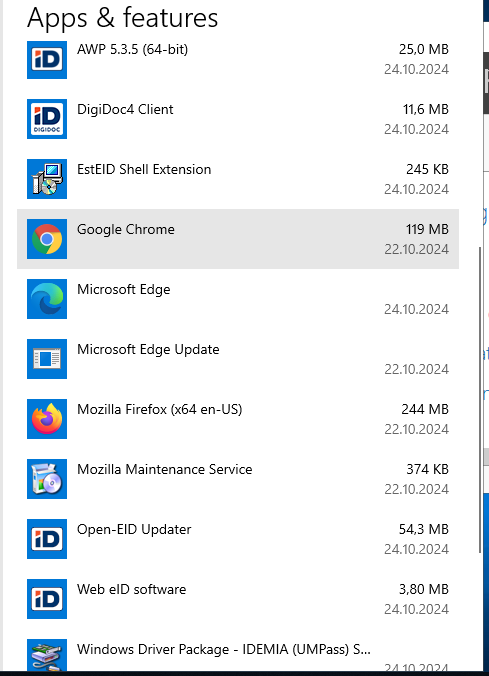This screenshot has width=489, height=676.
Task: Click the DigiDoc4 Client 11,6 MB size
Action: 426,110
